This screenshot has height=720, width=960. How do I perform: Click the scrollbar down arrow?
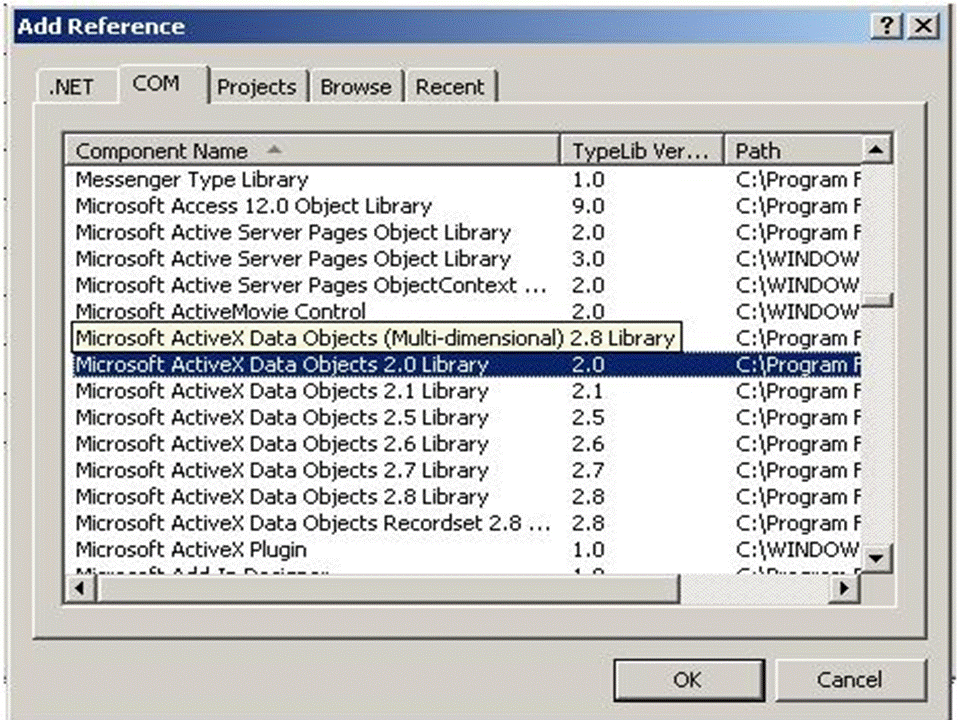click(x=877, y=560)
